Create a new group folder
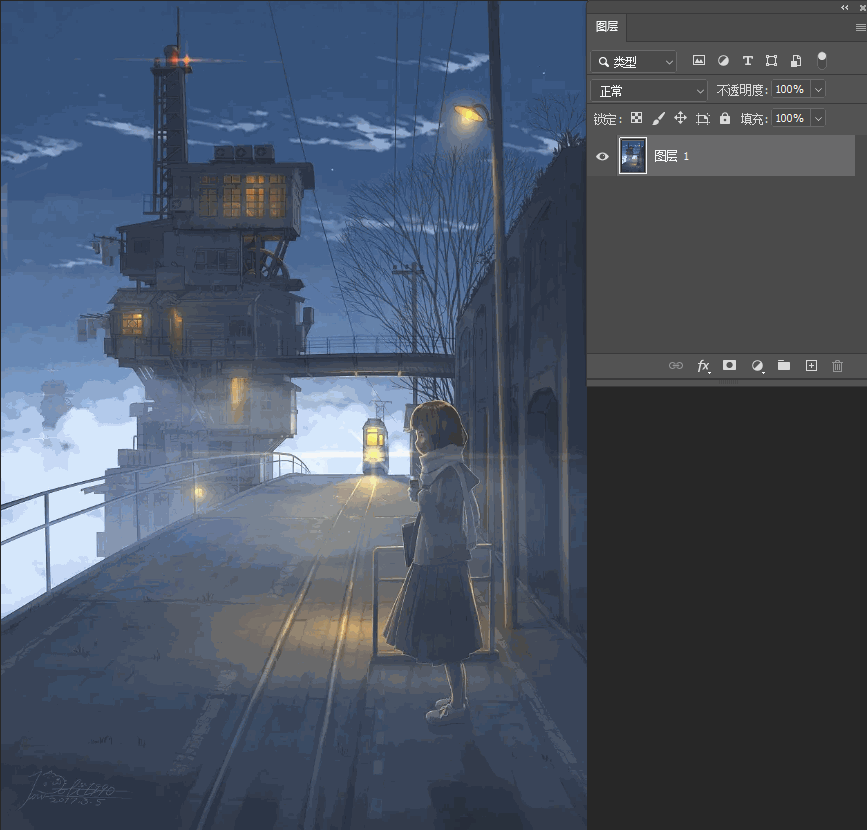 tap(784, 365)
